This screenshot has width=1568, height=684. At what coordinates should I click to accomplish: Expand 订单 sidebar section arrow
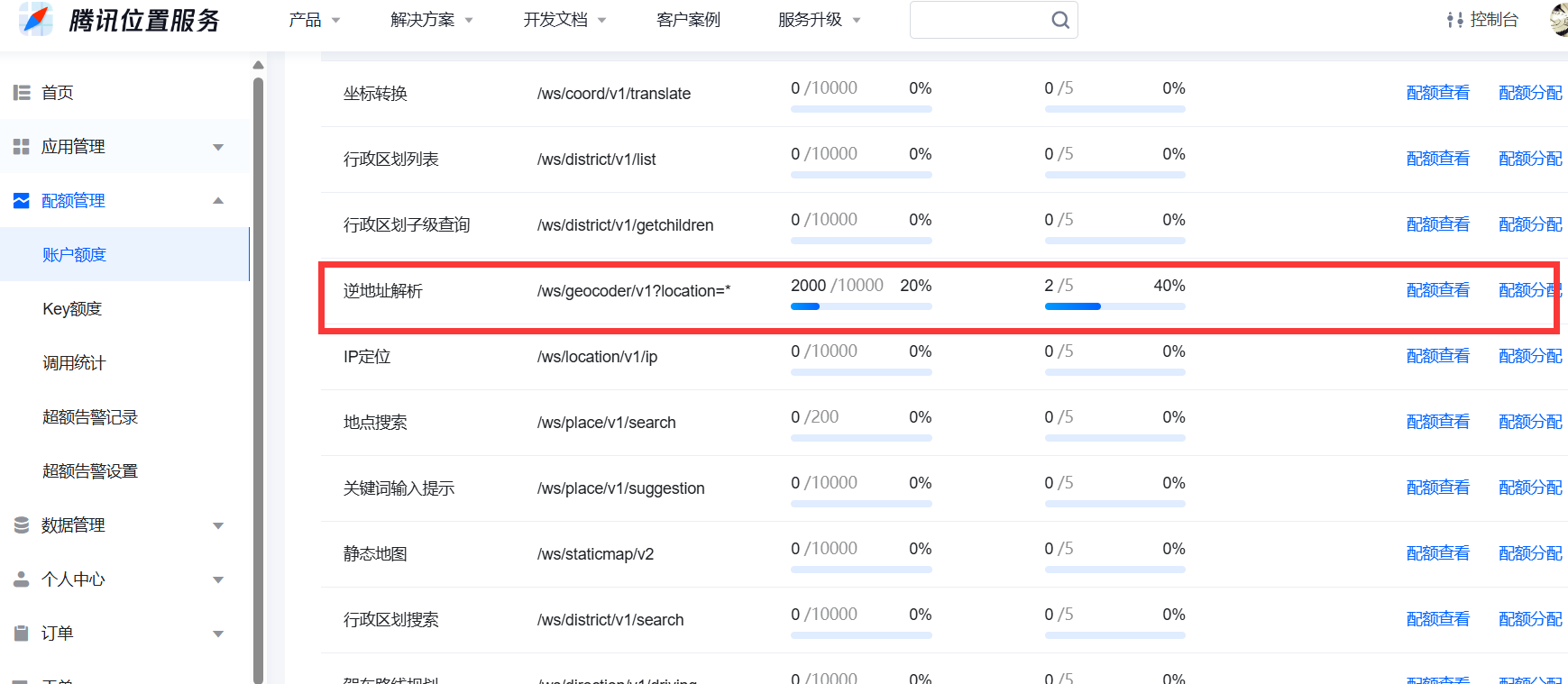(x=218, y=634)
